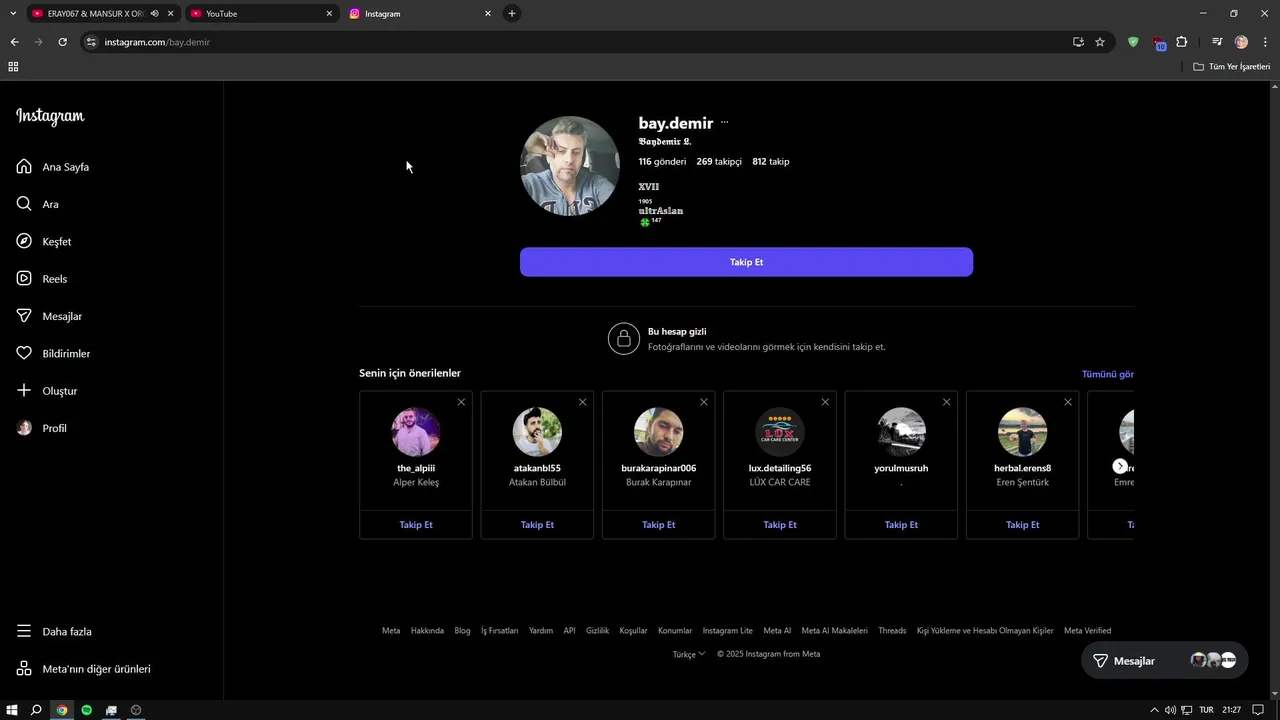
Task: Open the tab search dropdown arrow
Action: click(13, 14)
